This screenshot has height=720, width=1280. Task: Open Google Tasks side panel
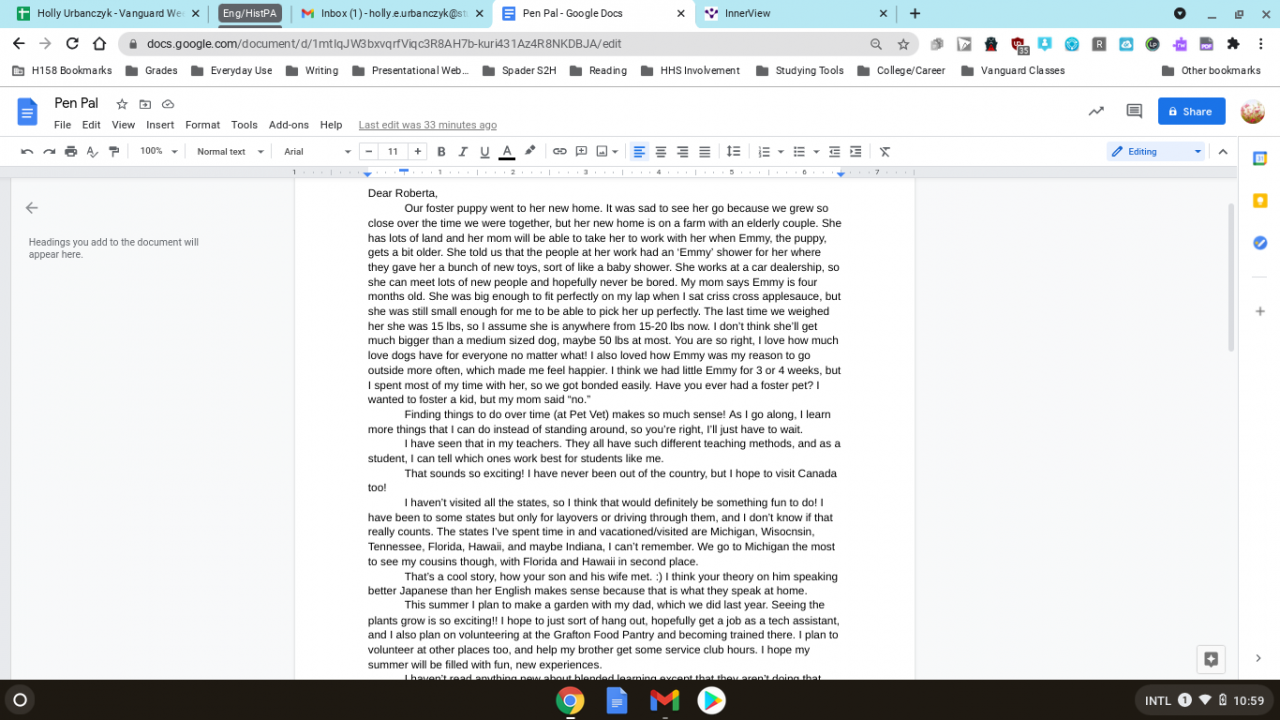1260,243
